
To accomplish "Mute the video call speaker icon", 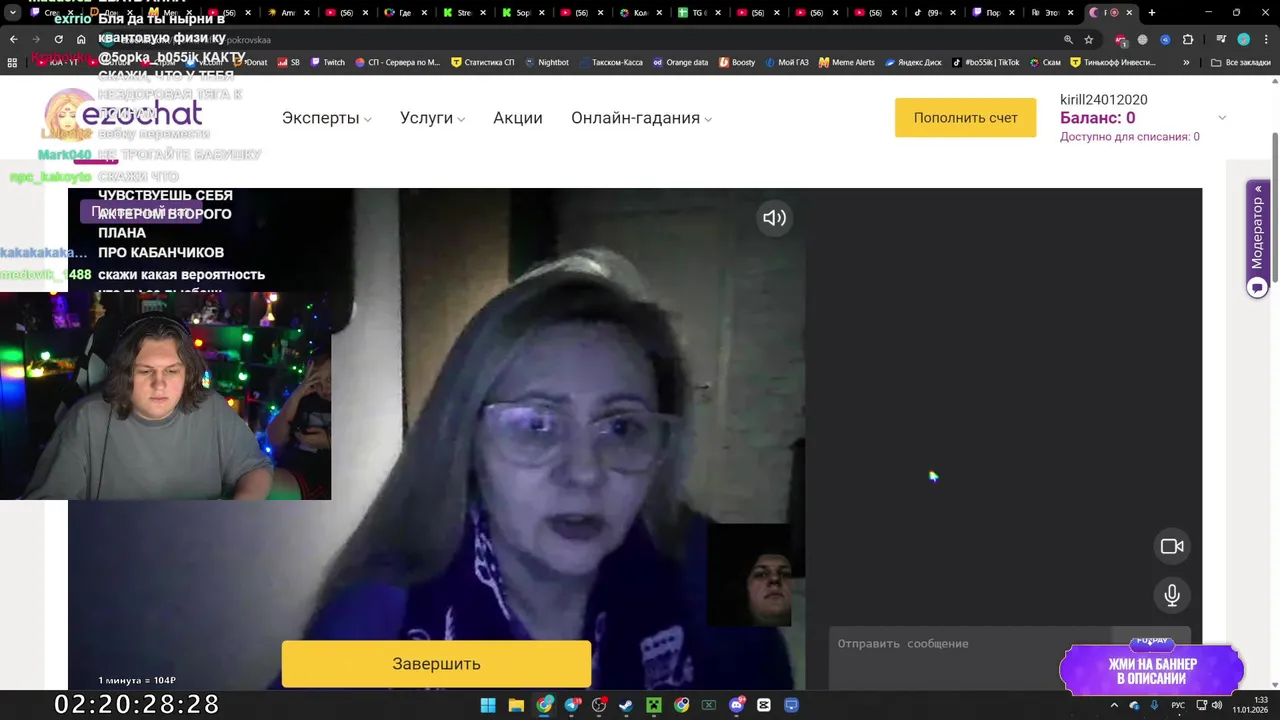I will point(774,218).
